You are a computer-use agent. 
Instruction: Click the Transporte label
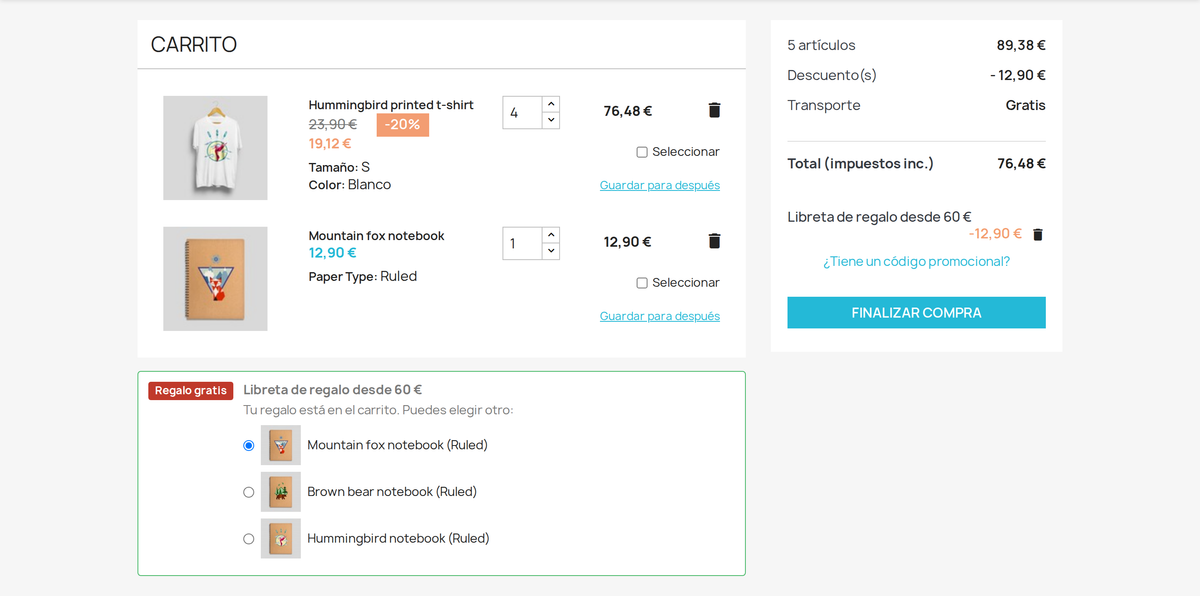(x=824, y=105)
